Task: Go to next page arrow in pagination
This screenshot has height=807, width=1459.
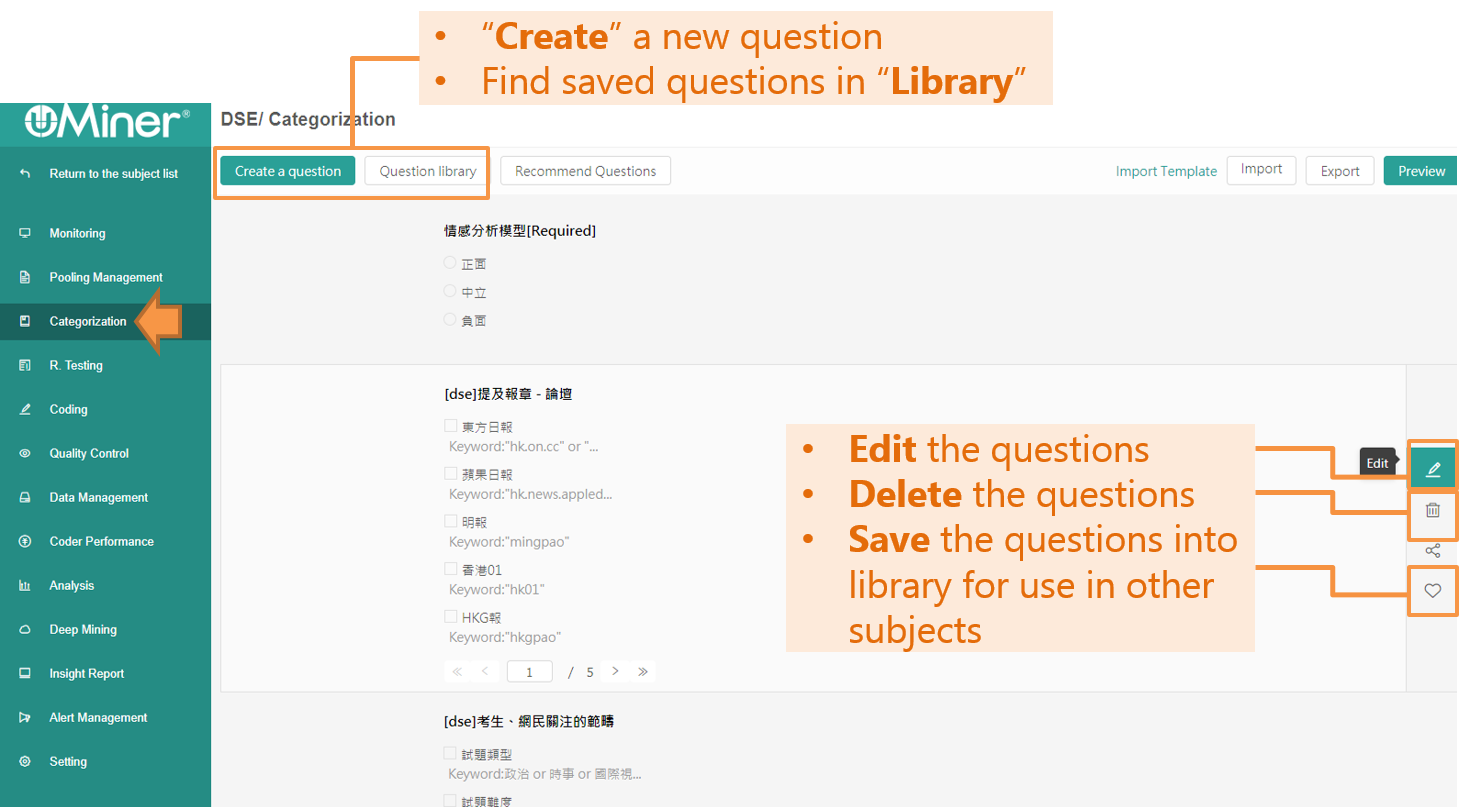Action: [615, 672]
